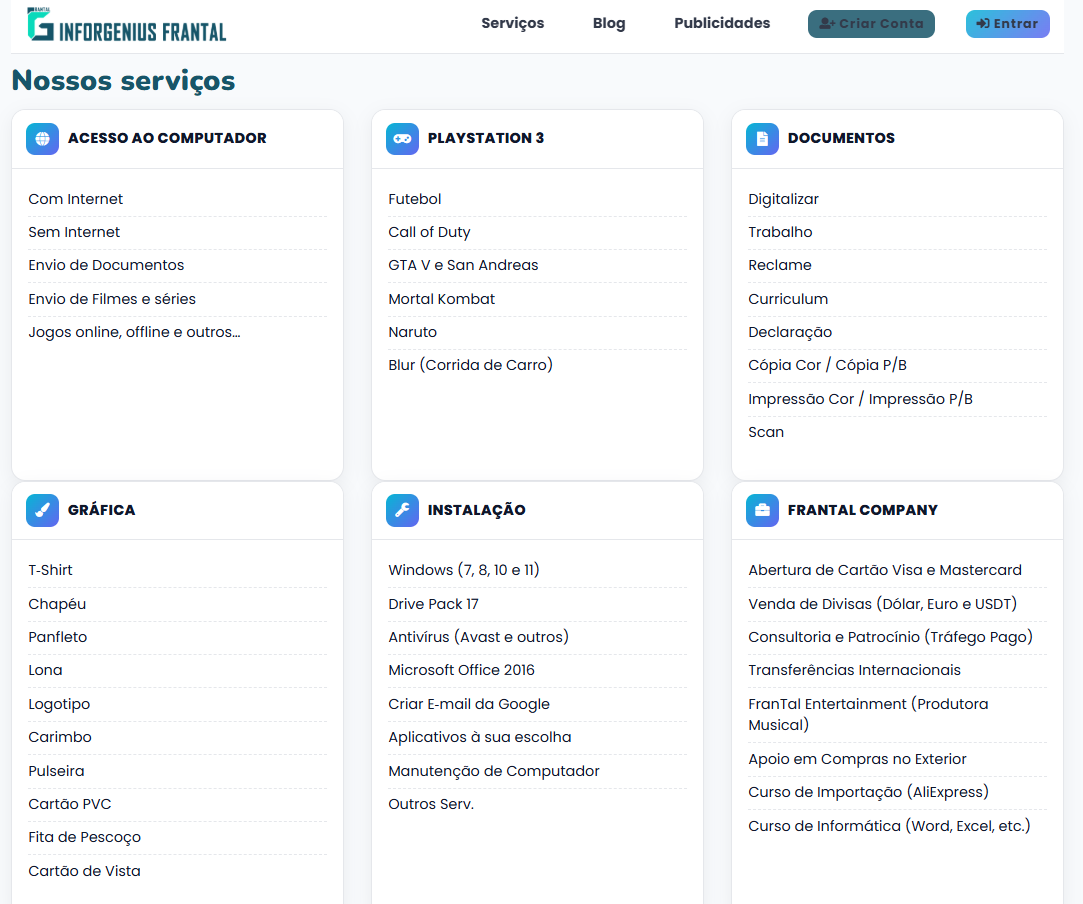Click the globe icon beside Acesso ao Computador
Viewport: 1083px width, 904px height.
42,139
